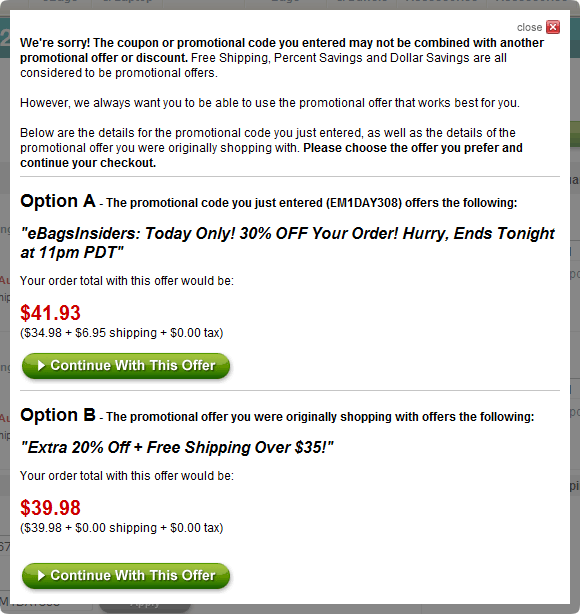This screenshot has width=580, height=614.
Task: Click the white arrow icon on Option A's button
Action: 41,365
